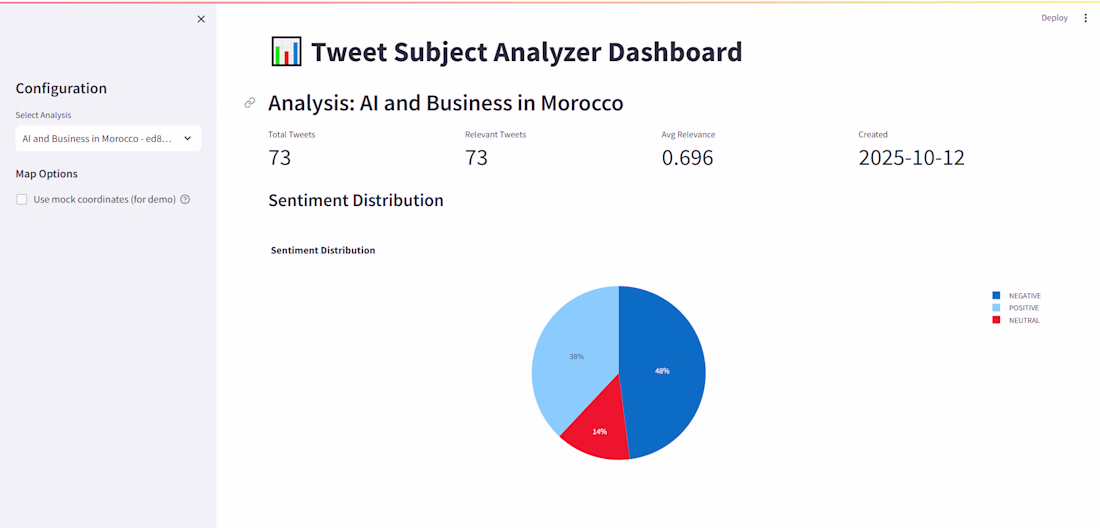Select the 48% dark blue pie slice
The width and height of the screenshot is (1100, 528).
click(665, 371)
